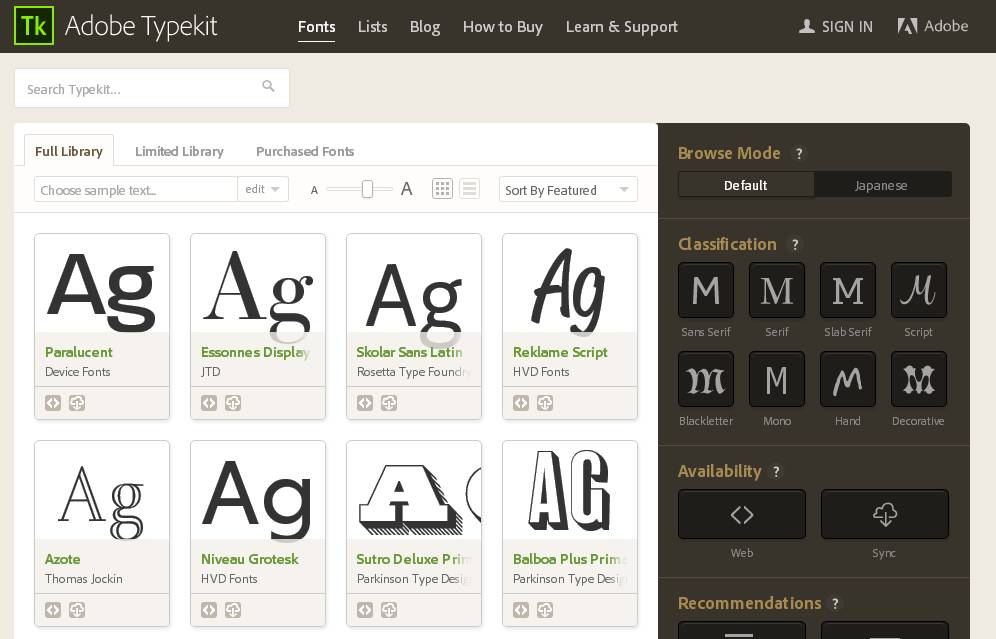This screenshot has height=639, width=996.
Task: Click the font size slider handle
Action: (x=367, y=189)
